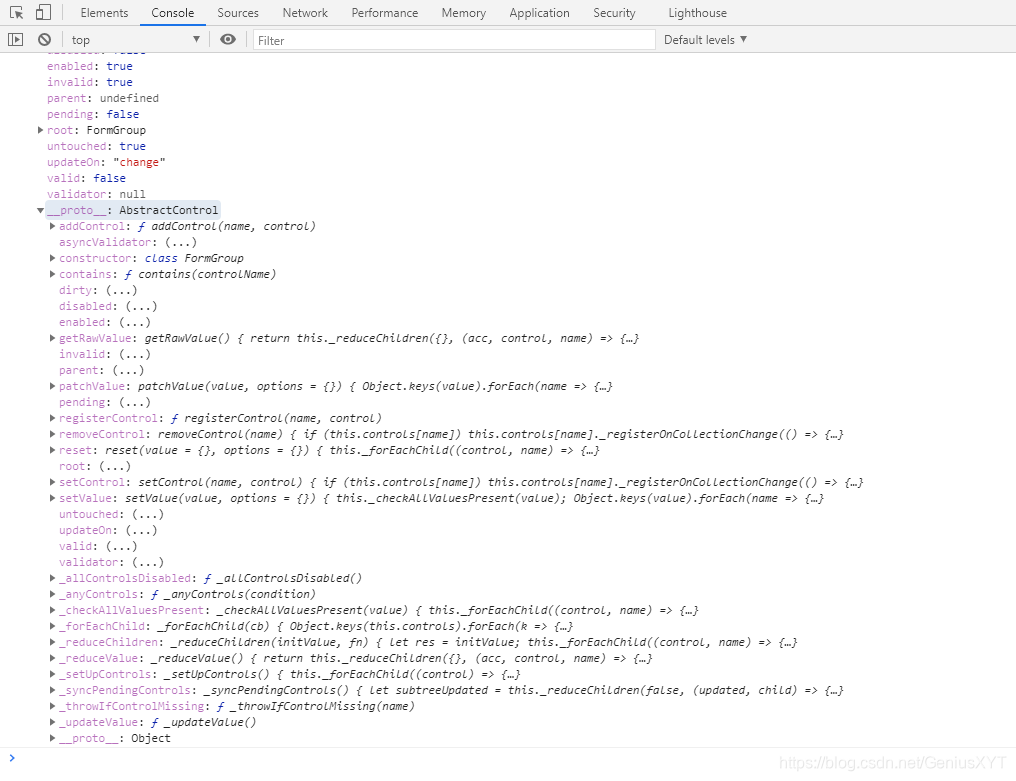Expand the setControl function entry
This screenshot has width=1016, height=781.
[52, 482]
